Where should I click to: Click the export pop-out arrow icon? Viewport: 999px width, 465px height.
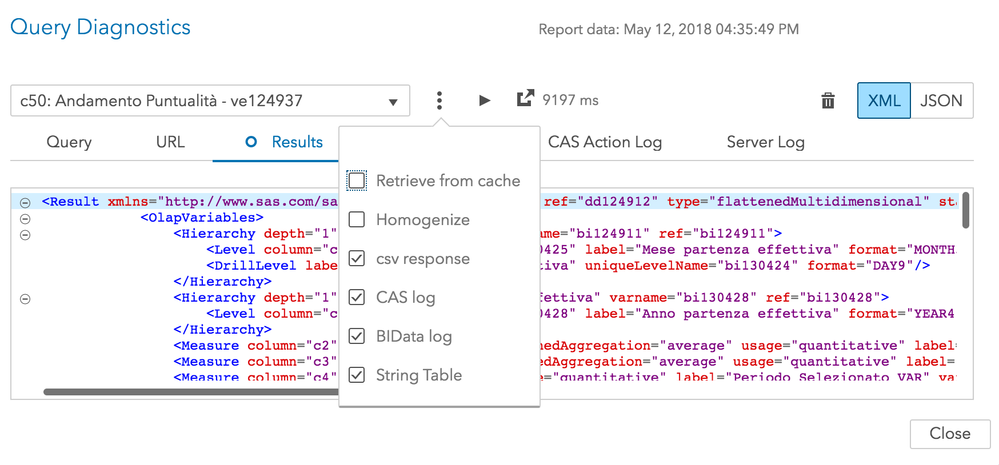pyautogui.click(x=524, y=100)
